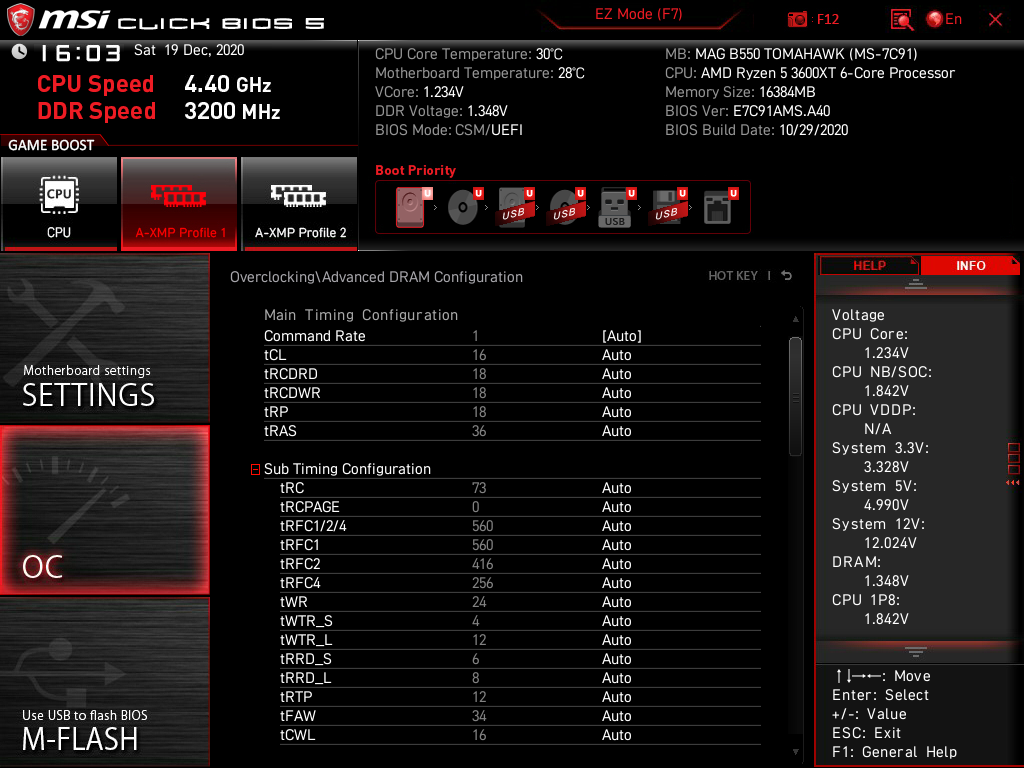This screenshot has height=768, width=1024.
Task: Edit the tWR Auto value
Action: pyautogui.click(x=616, y=601)
